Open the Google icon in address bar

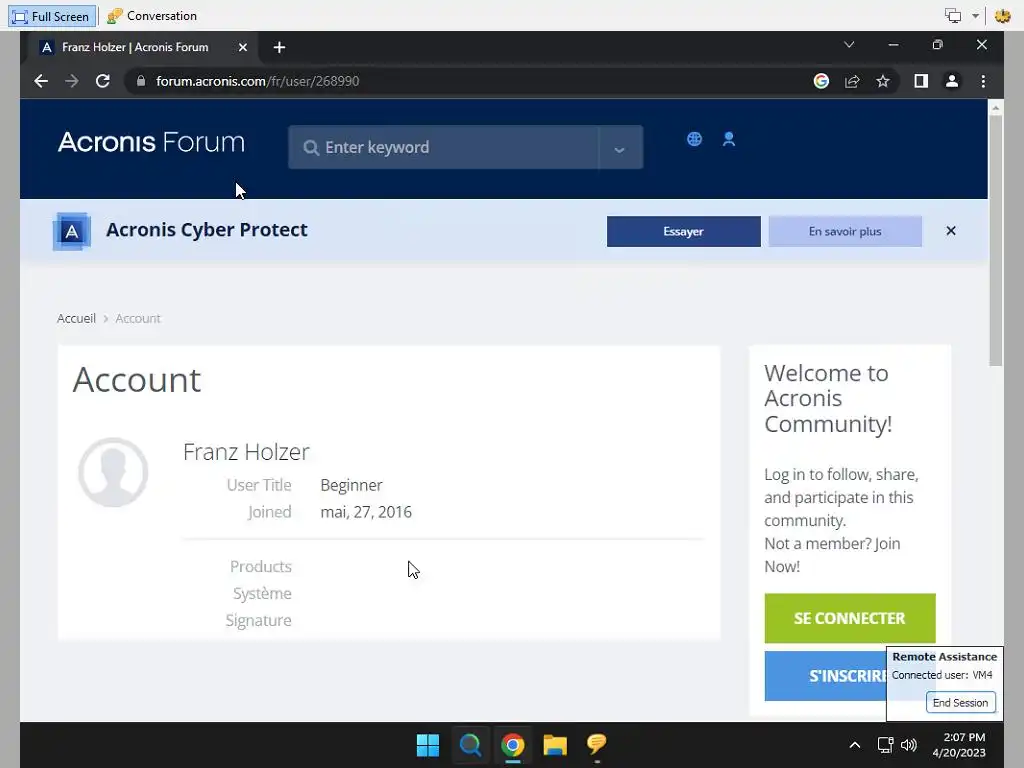pyautogui.click(x=821, y=81)
